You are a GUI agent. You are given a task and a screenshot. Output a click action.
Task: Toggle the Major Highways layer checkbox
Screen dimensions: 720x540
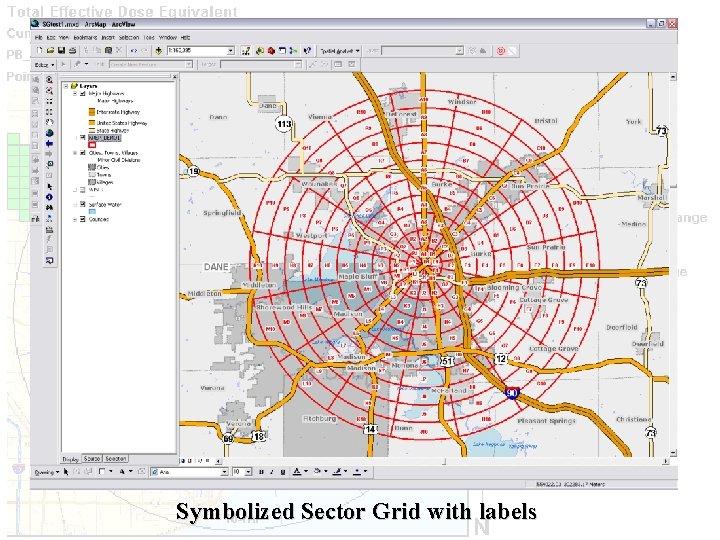click(x=83, y=94)
